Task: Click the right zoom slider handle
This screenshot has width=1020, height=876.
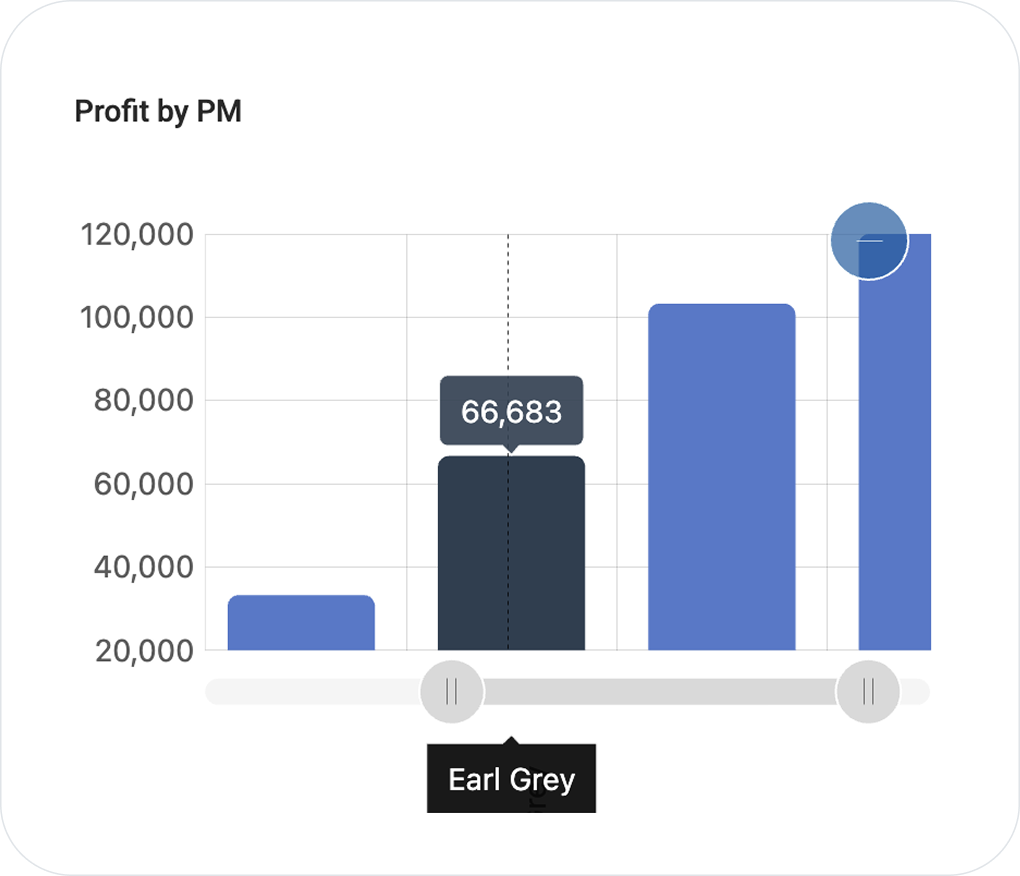Action: (868, 691)
